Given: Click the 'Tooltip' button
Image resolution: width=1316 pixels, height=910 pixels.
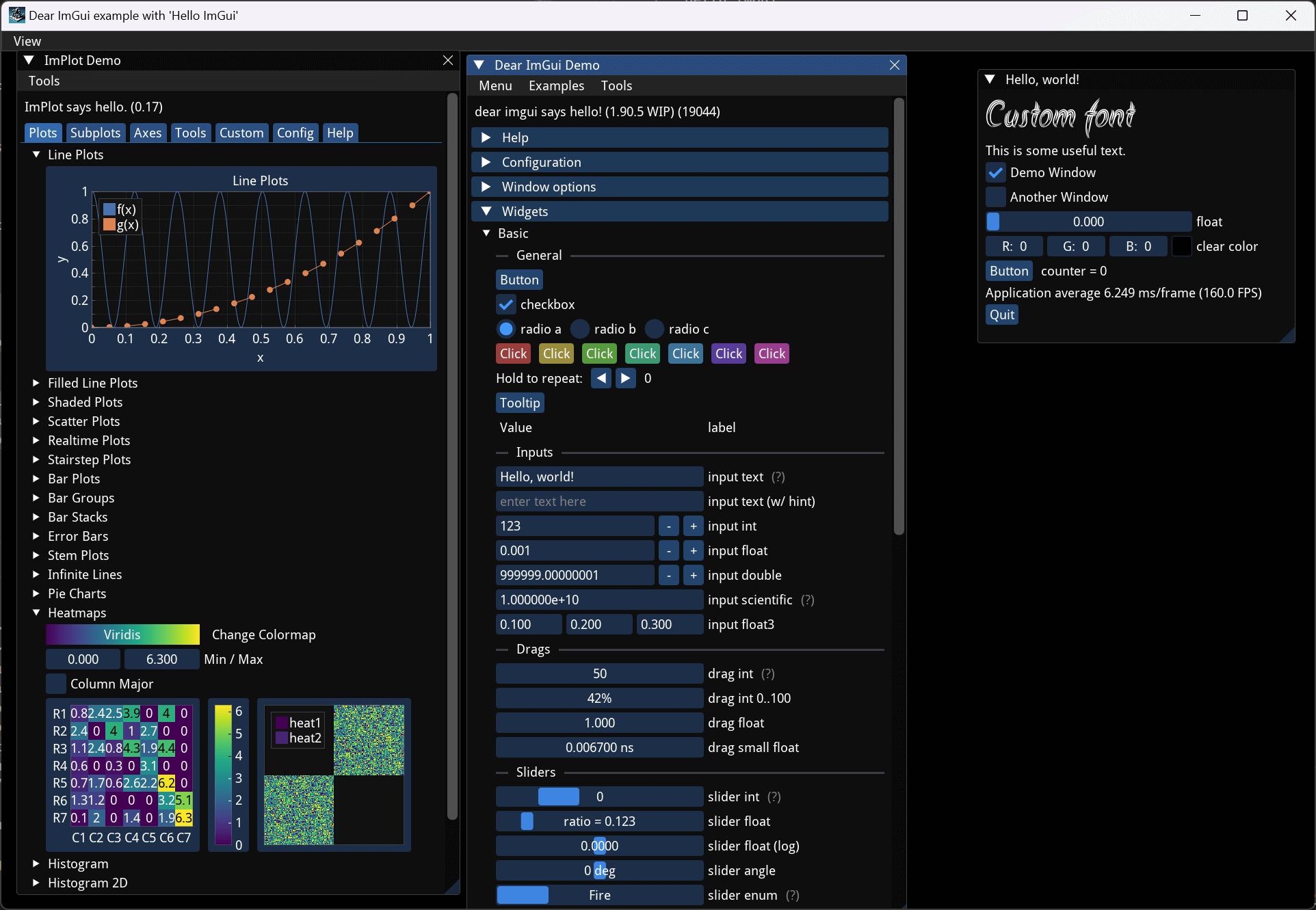Looking at the screenshot, I should pos(519,403).
